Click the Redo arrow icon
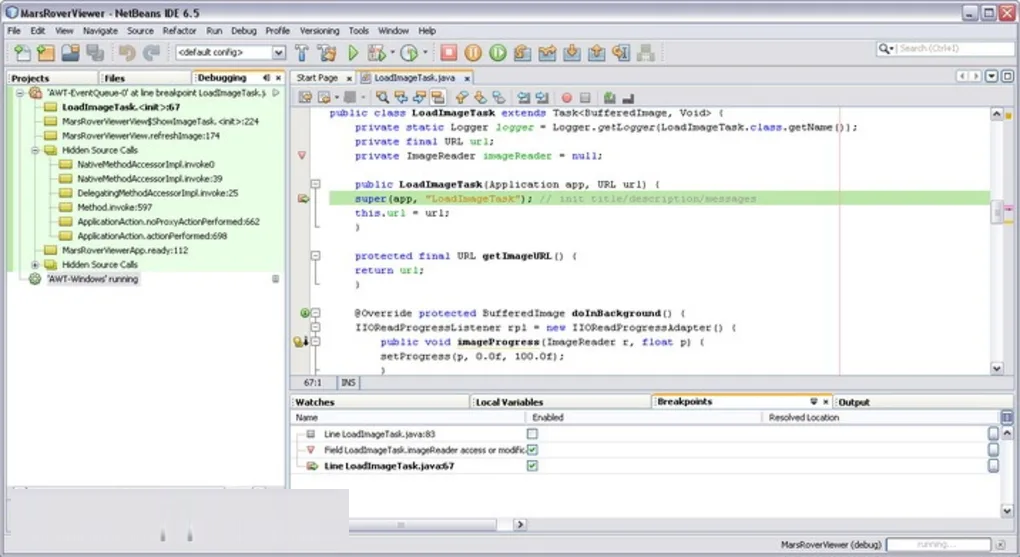This screenshot has height=557, width=1020. click(x=152, y=53)
